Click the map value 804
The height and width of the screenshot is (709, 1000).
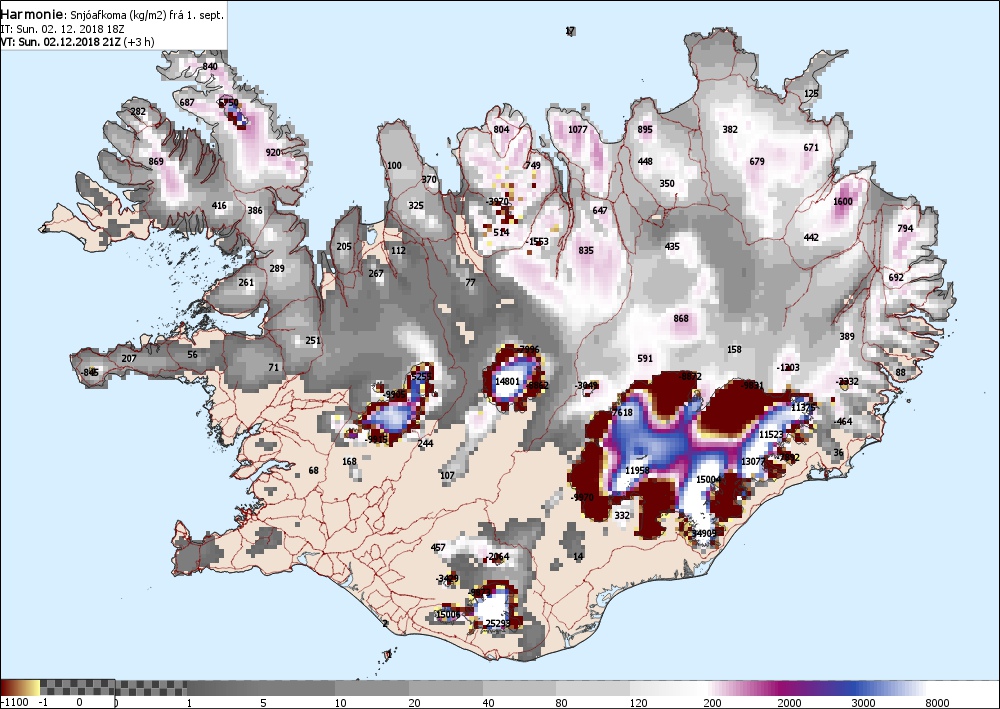coord(501,129)
